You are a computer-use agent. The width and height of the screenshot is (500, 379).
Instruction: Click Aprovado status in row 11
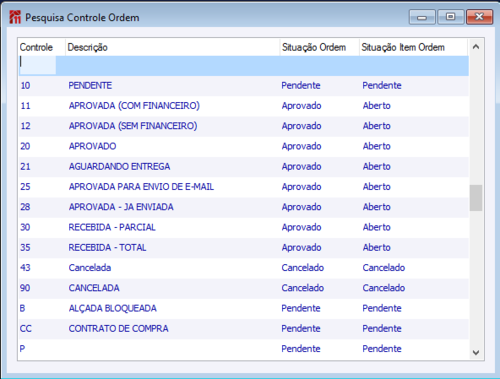301,106
